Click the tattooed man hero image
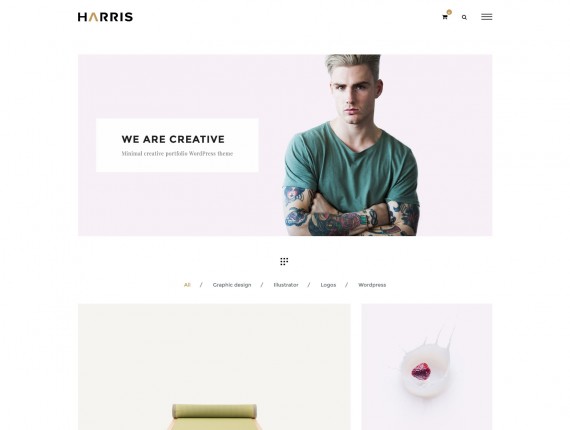The image size is (570, 430). point(351,145)
